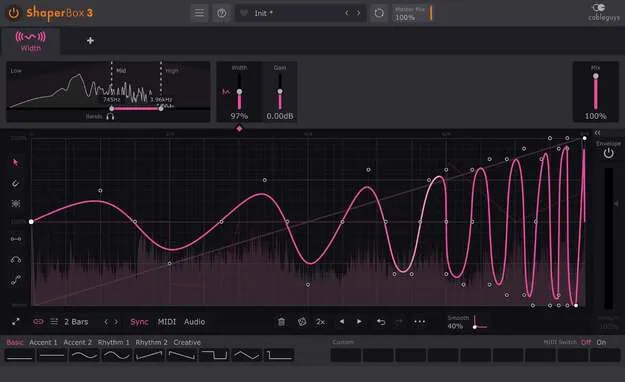This screenshot has height=382, width=625.
Task: Open the length list menu icon
Action: 54,321
